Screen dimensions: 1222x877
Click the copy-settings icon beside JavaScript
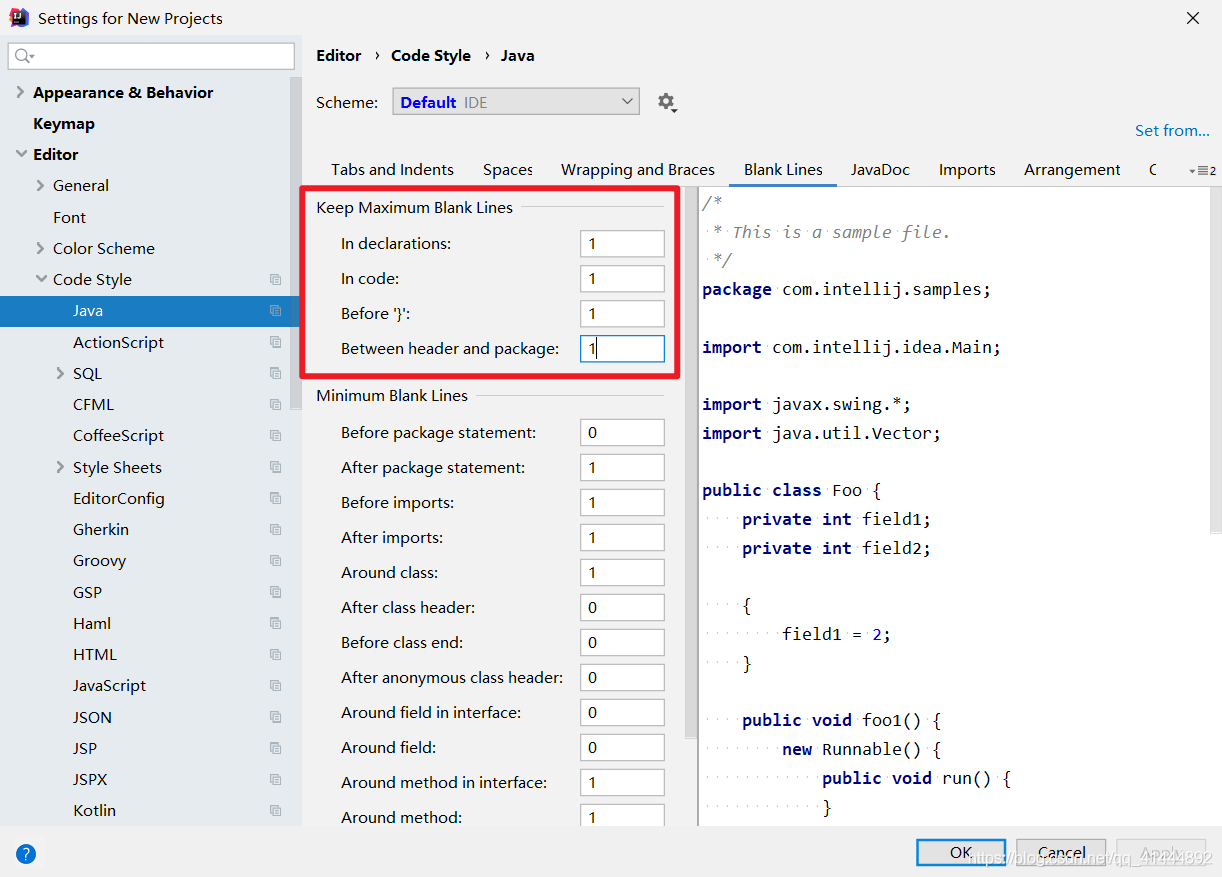[x=275, y=686]
